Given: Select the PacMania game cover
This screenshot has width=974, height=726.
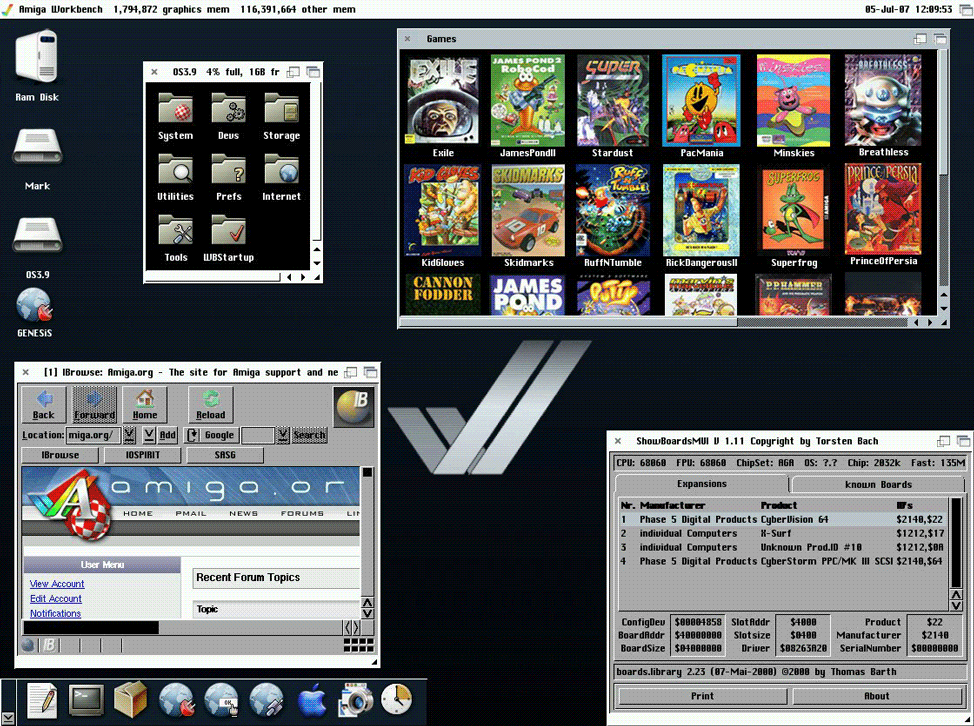Looking at the screenshot, I should 701,101.
